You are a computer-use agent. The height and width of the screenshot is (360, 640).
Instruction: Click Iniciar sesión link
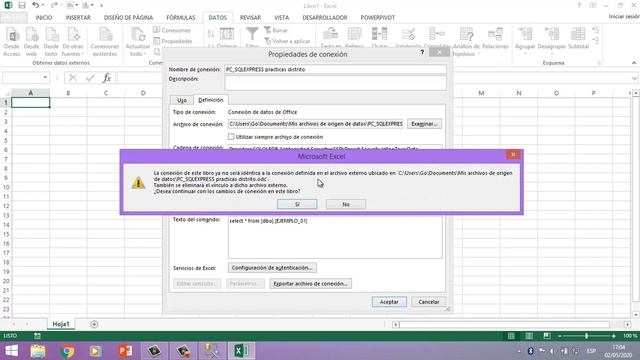(624, 16)
